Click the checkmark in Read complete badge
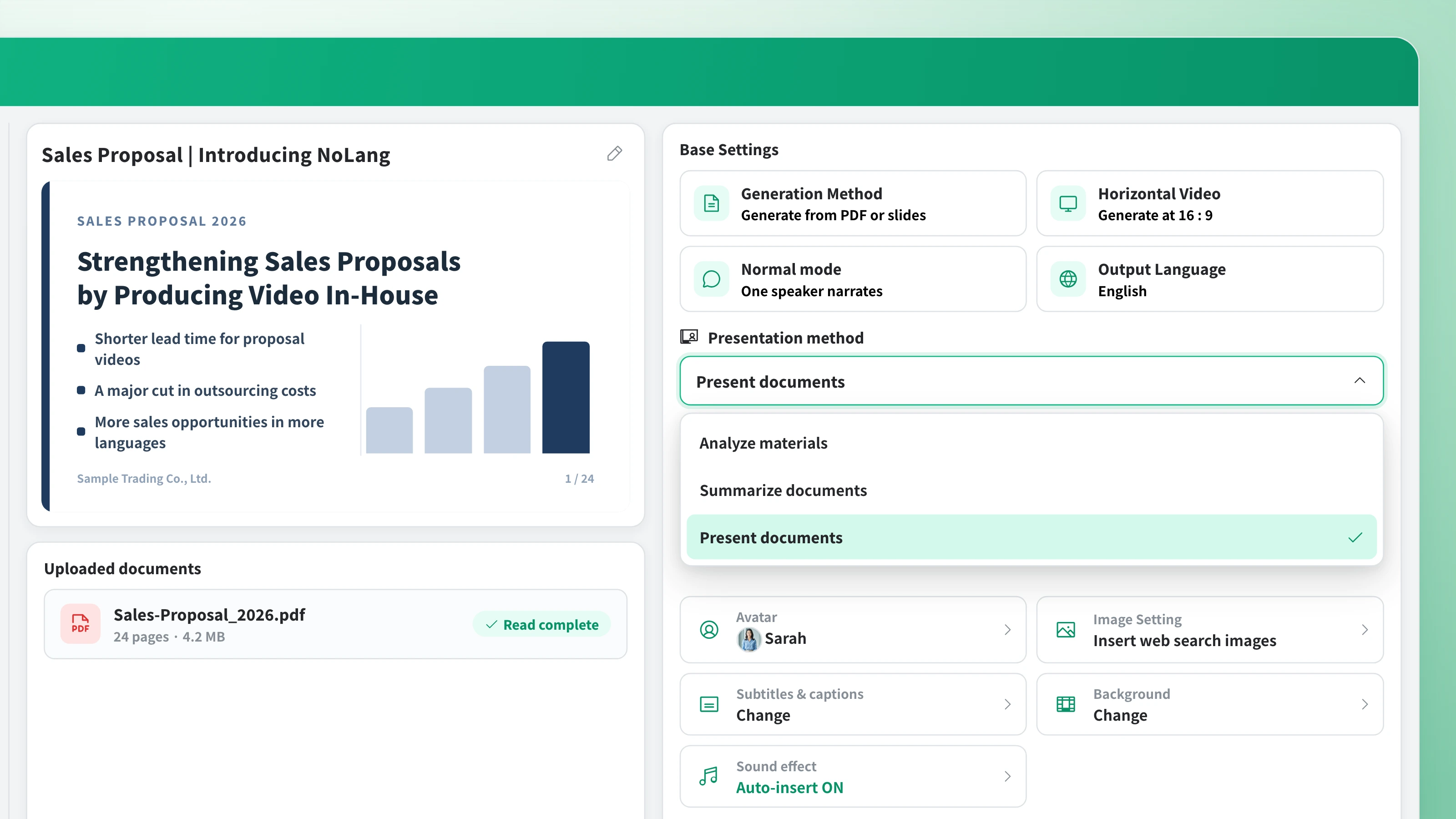 [x=492, y=625]
